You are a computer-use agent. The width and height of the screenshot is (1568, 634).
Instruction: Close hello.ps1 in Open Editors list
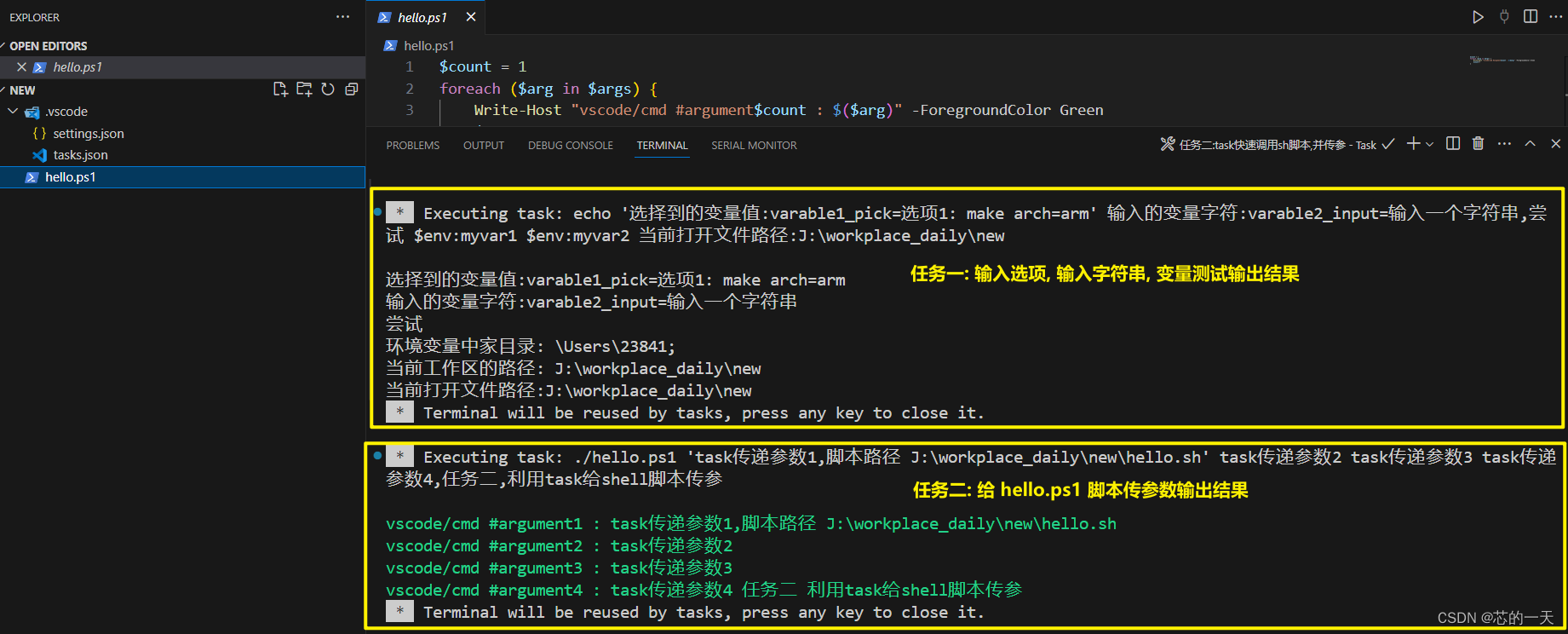coord(22,67)
